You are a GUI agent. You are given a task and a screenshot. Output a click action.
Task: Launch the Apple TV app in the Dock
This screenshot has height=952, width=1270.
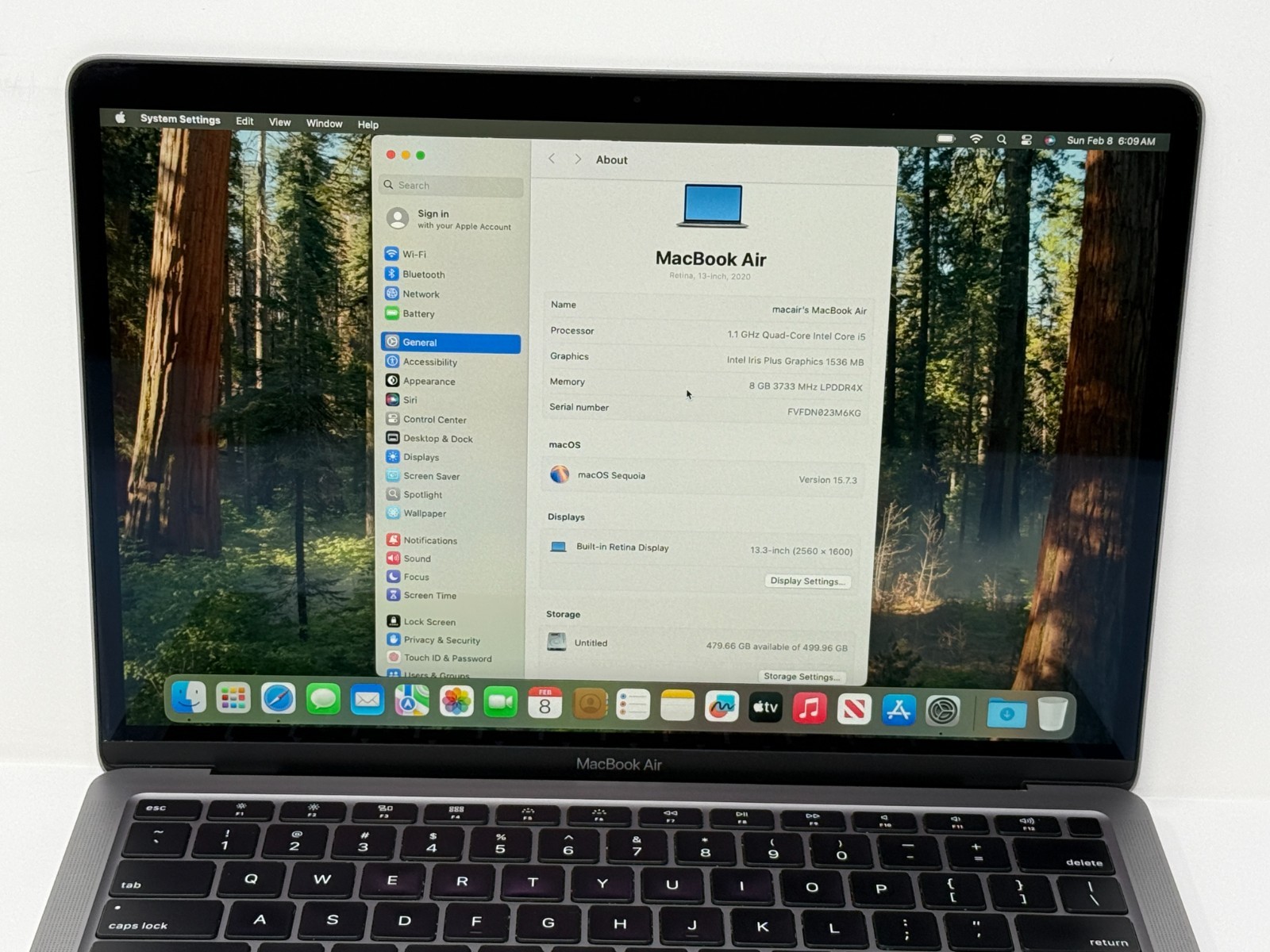tap(766, 708)
